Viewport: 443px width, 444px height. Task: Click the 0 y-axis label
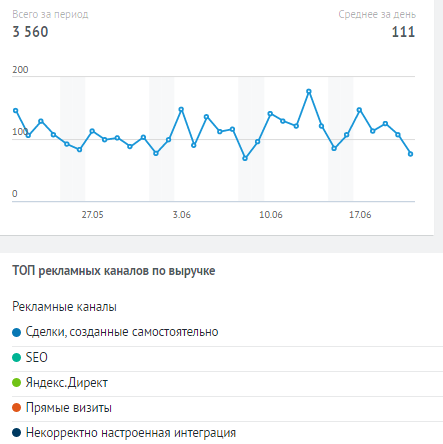point(15,194)
